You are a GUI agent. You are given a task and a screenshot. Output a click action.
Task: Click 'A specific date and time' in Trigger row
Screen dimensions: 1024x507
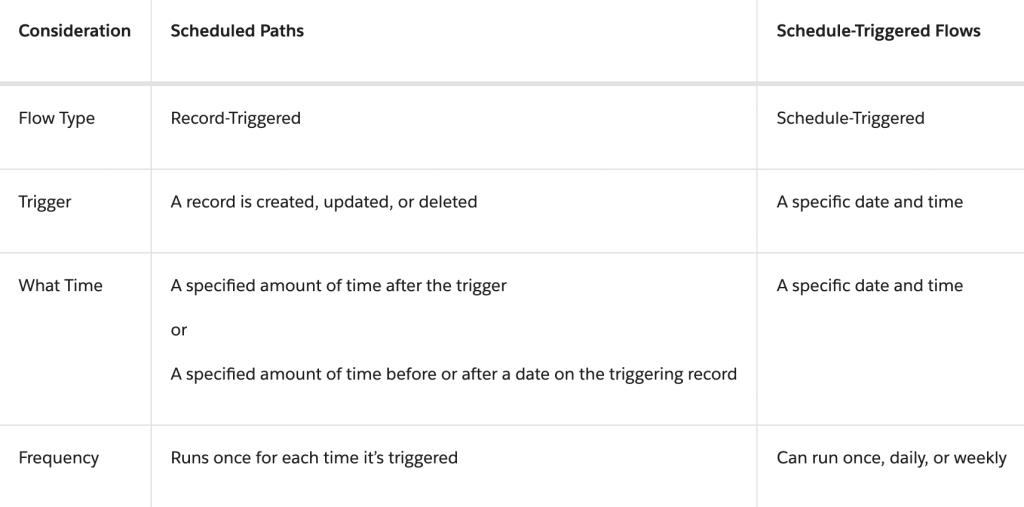click(869, 202)
